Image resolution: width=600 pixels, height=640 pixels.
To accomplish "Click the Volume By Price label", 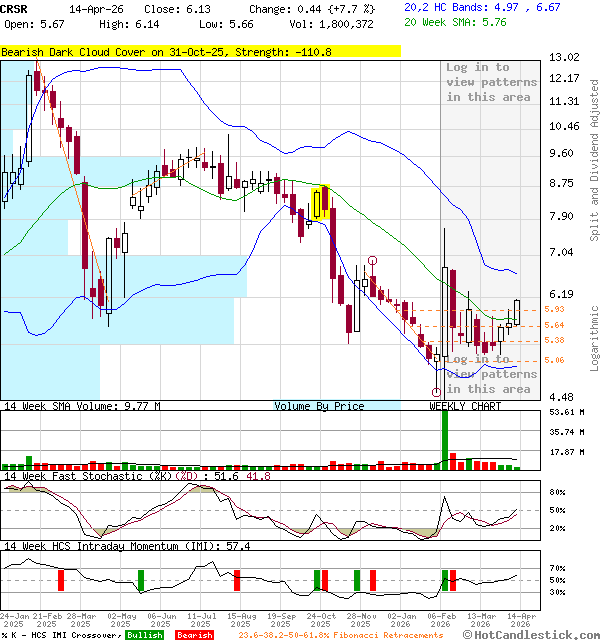I will tap(320, 406).
